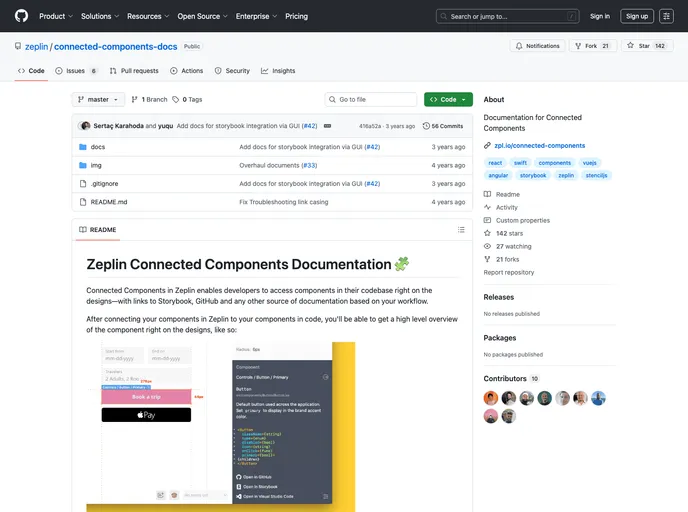Fork the repository
This screenshot has width=688, height=512.
point(593,46)
